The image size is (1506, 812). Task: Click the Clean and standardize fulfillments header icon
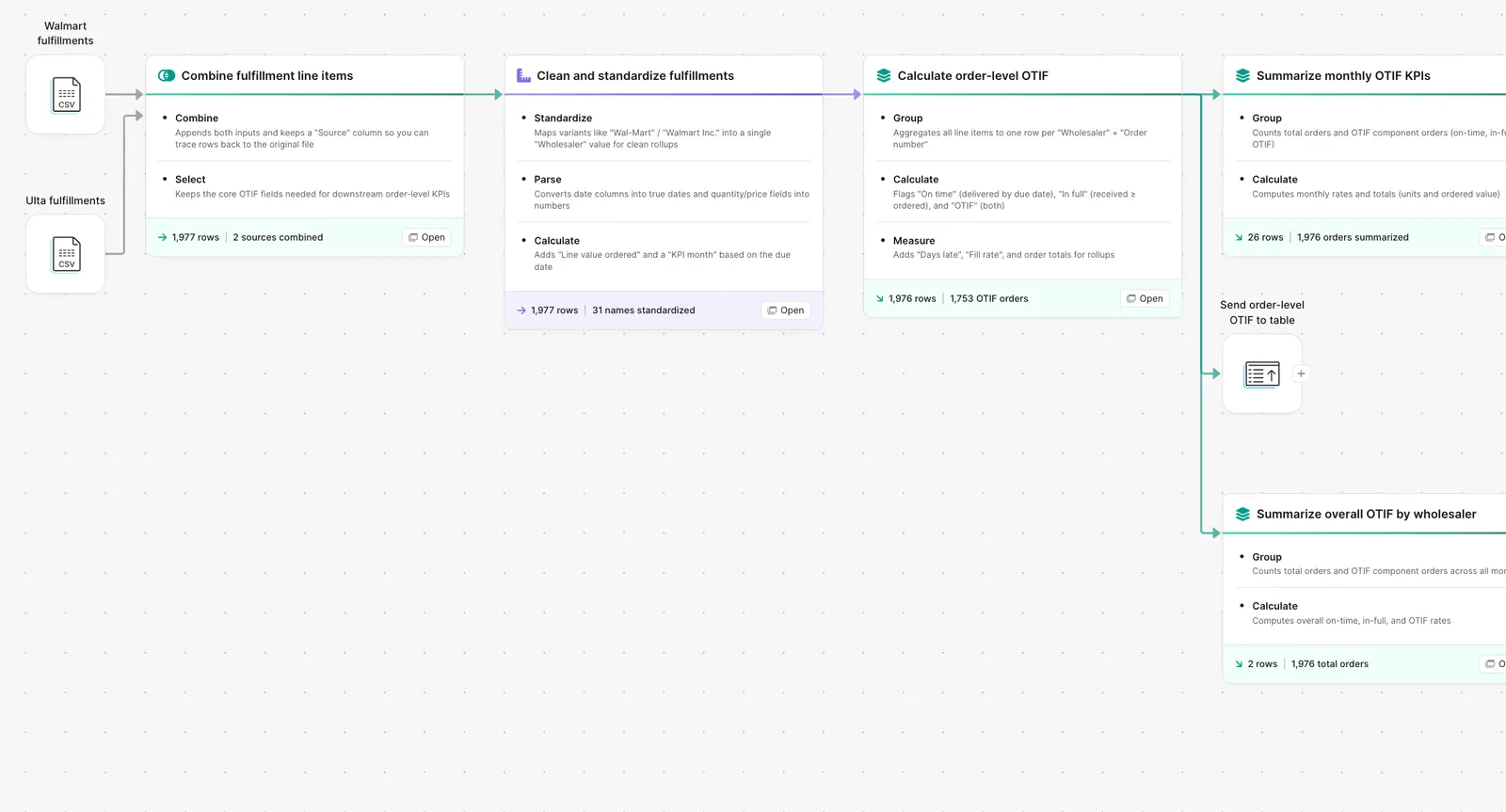click(x=523, y=76)
